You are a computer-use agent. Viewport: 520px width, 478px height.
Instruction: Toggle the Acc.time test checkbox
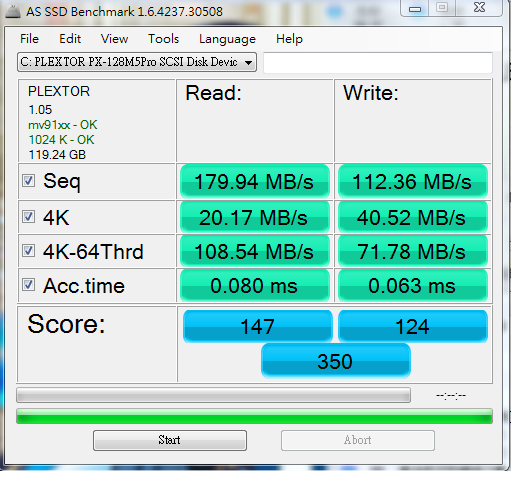(x=28, y=285)
